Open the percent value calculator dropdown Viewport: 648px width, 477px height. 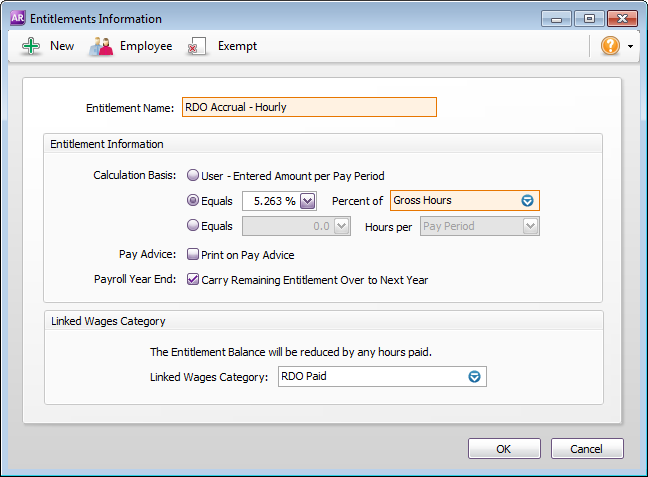pyautogui.click(x=308, y=201)
